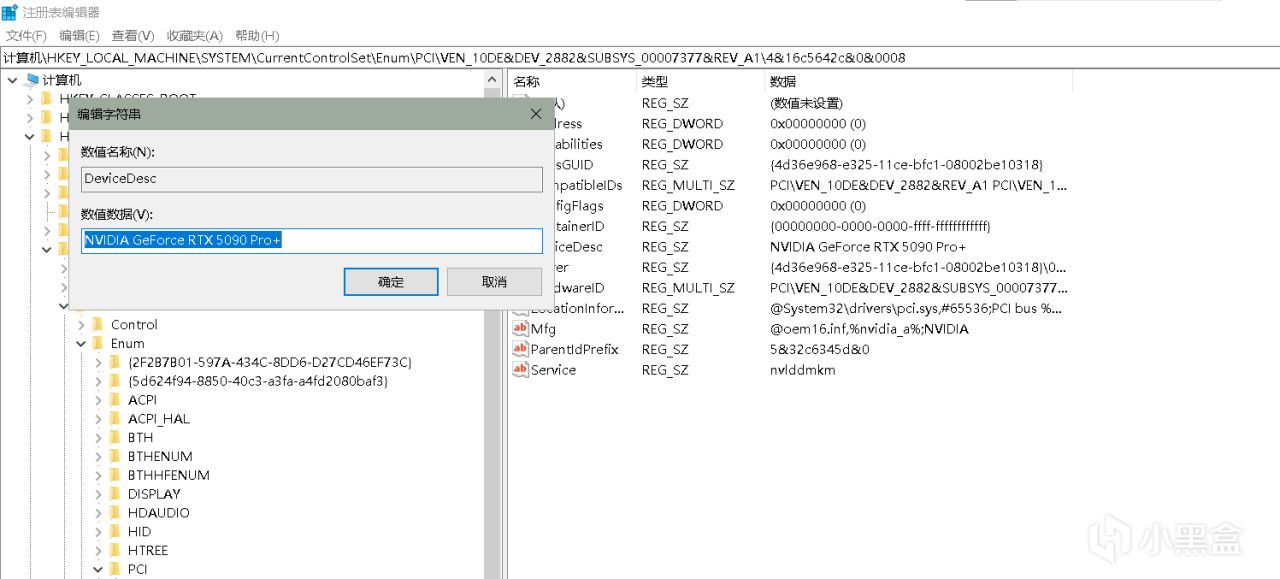Click the tree pane vertical scrollbar
The height and width of the screenshot is (579, 1280).
(x=493, y=325)
